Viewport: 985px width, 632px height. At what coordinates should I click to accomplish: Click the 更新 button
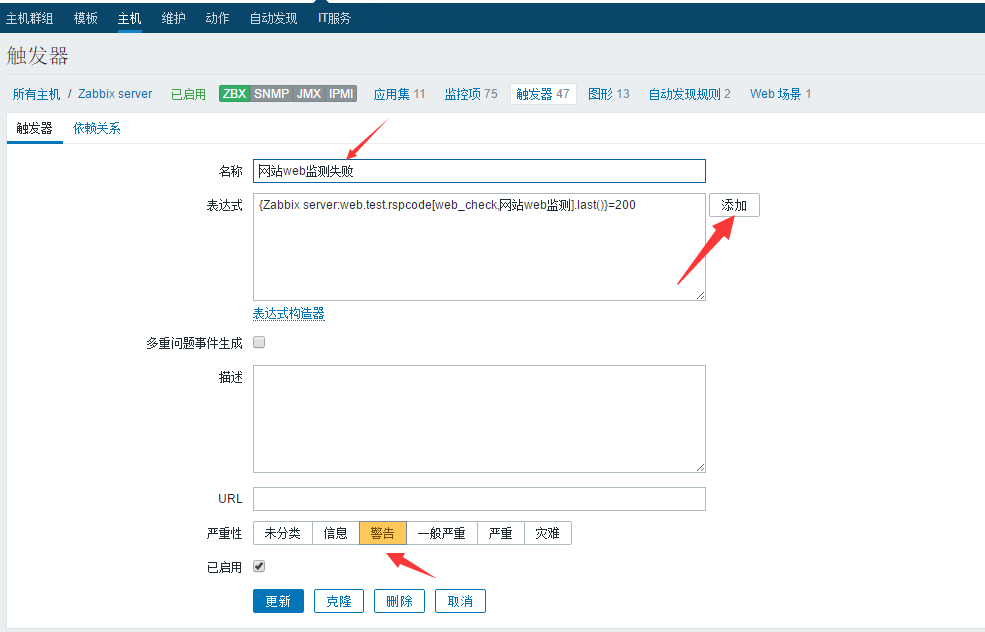(278, 601)
